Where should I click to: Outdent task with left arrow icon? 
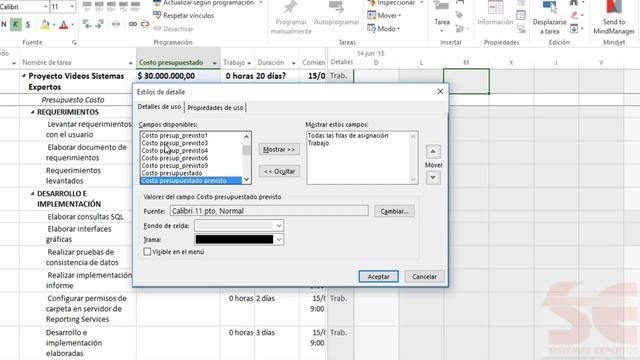pos(87,24)
